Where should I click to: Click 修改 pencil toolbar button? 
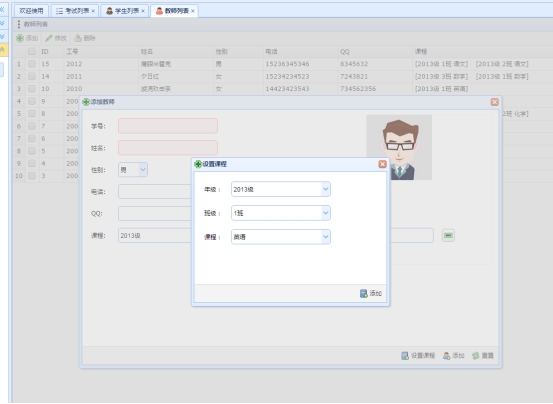coord(56,38)
